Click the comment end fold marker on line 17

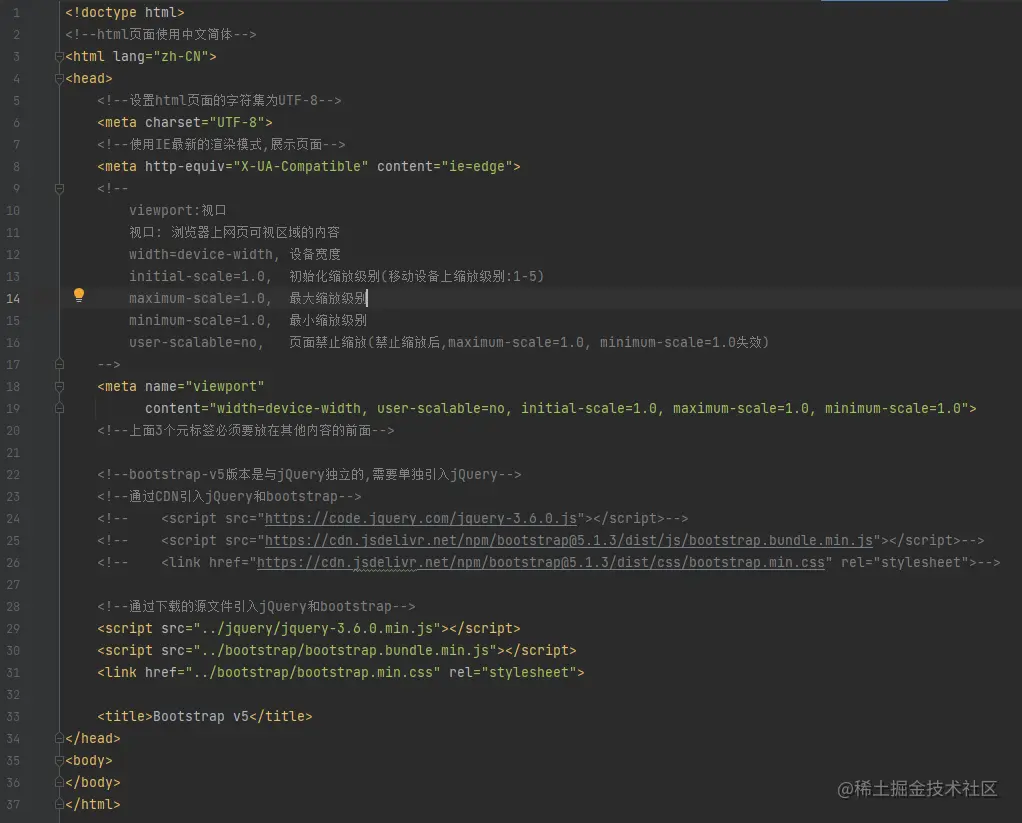click(59, 364)
